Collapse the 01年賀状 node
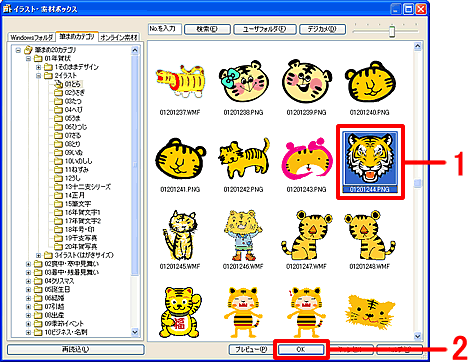The image size is (470, 362). click(x=28, y=59)
